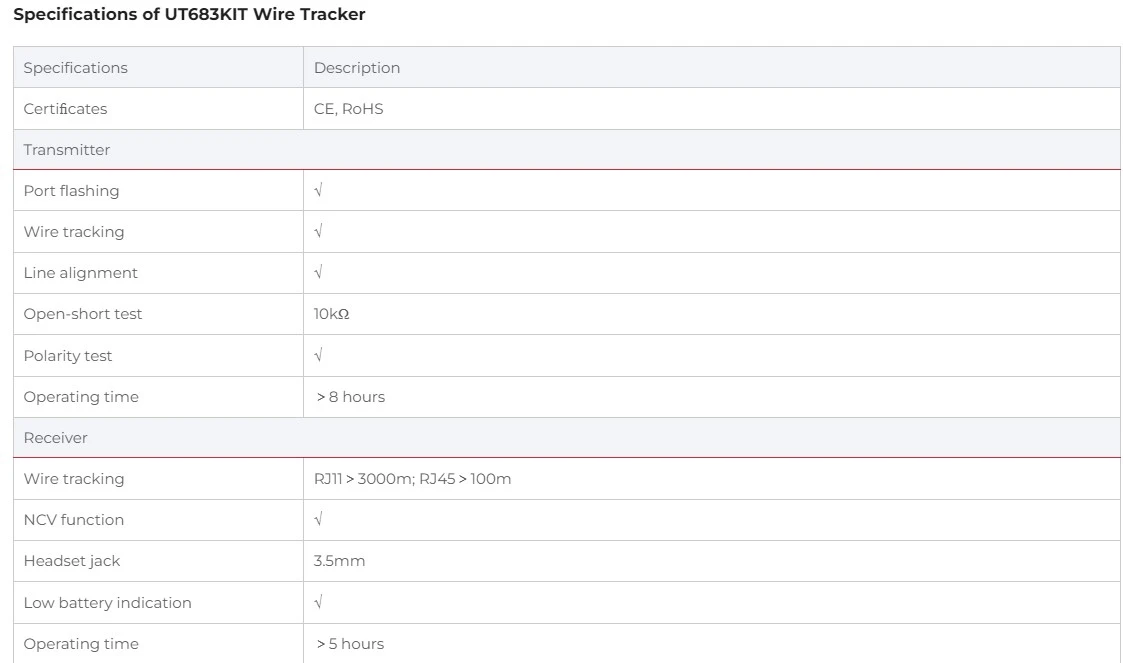The width and height of the screenshot is (1123, 663).
Task: Click the RJ11 > 3000m; RJ45 > 100m value
Action: (x=412, y=479)
